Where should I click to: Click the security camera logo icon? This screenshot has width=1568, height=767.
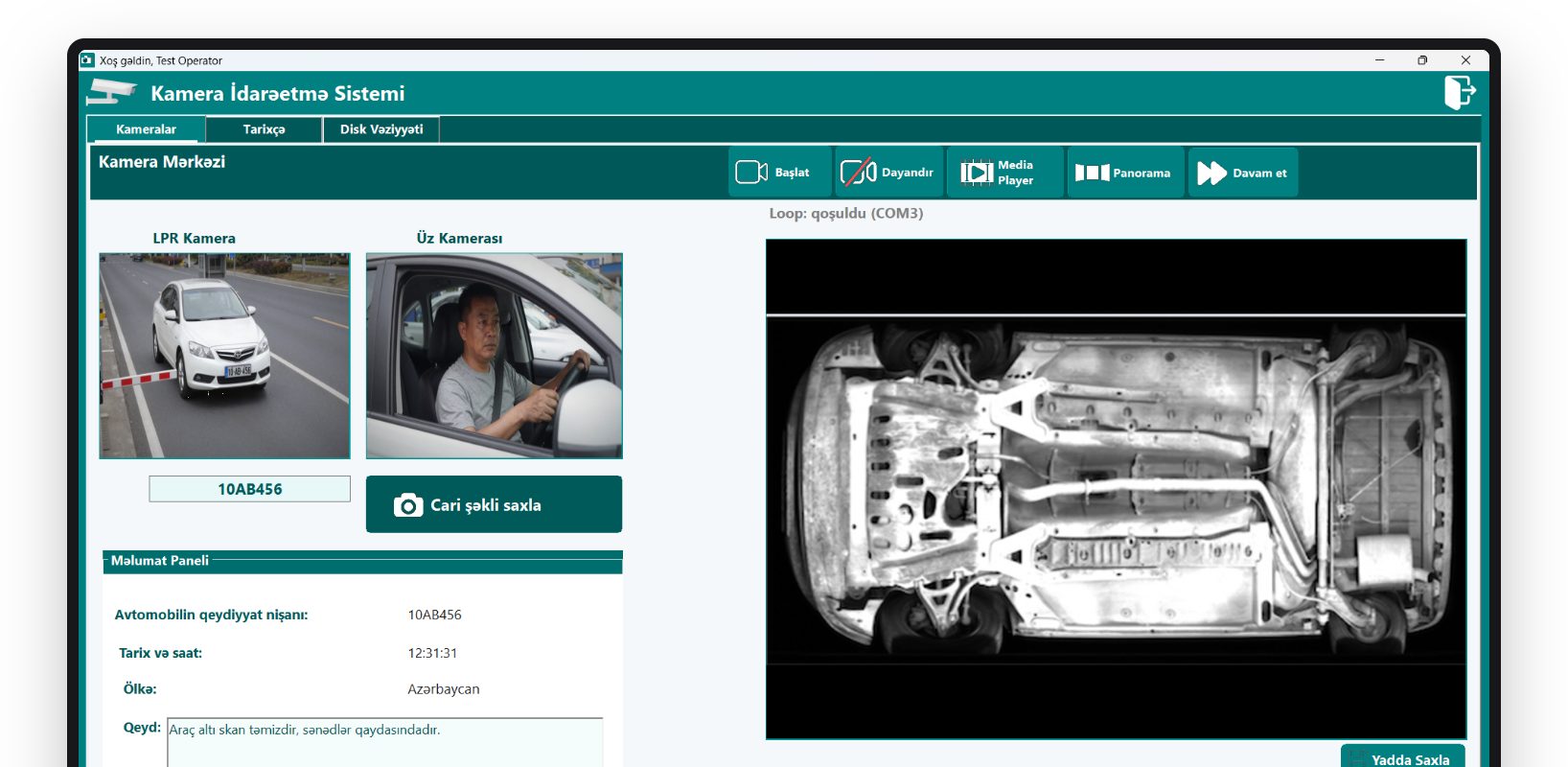coord(112,92)
